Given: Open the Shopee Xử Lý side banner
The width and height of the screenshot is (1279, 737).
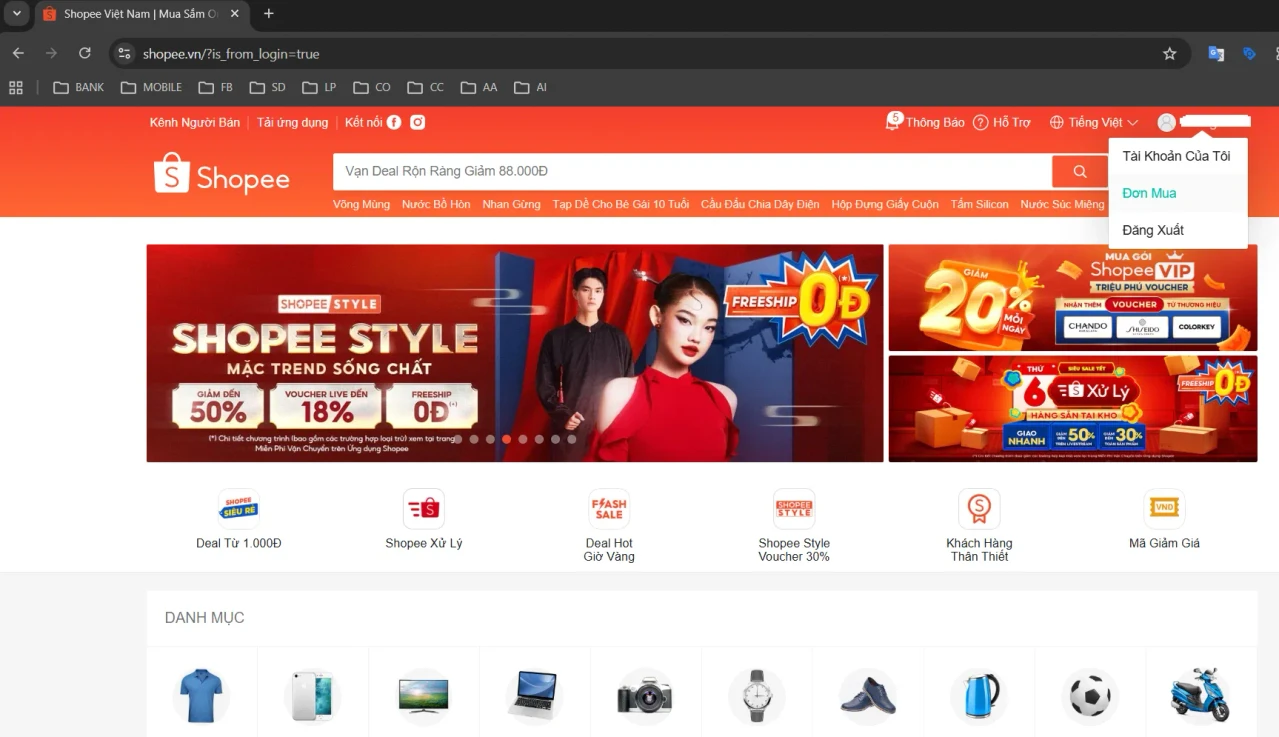Looking at the screenshot, I should pos(1073,408).
